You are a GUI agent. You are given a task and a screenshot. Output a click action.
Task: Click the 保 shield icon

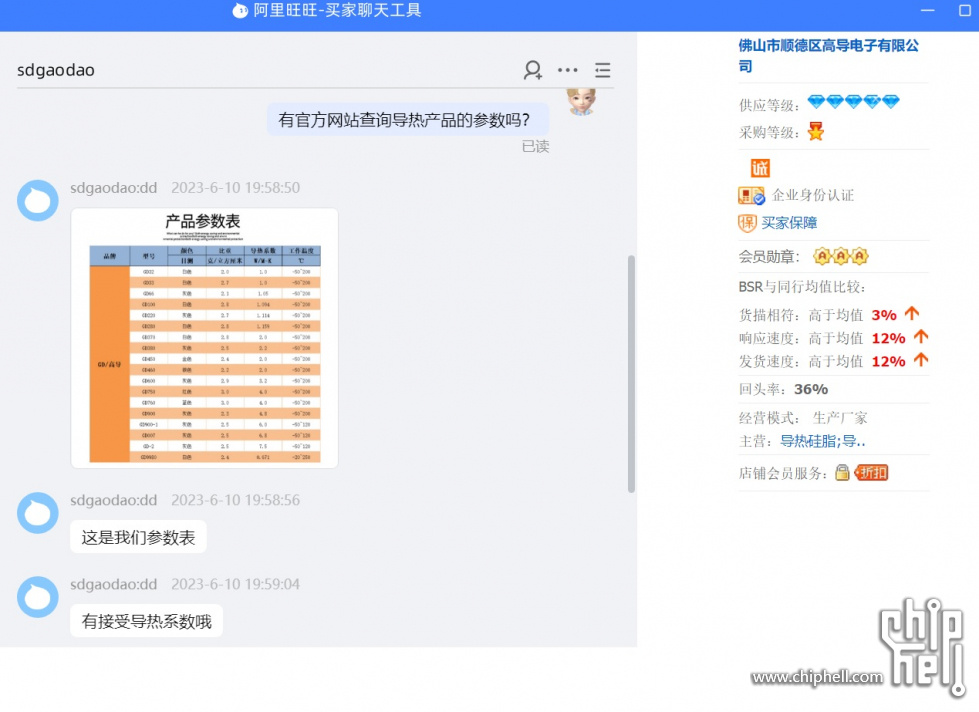pos(747,223)
